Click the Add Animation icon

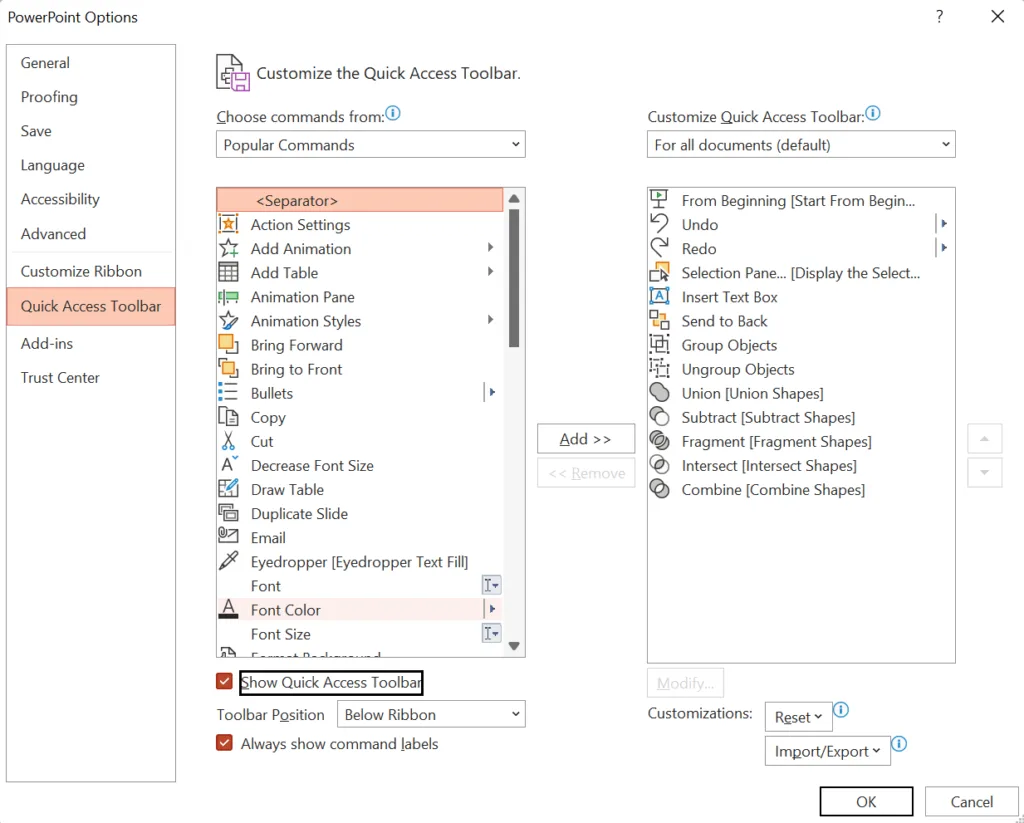coord(228,248)
